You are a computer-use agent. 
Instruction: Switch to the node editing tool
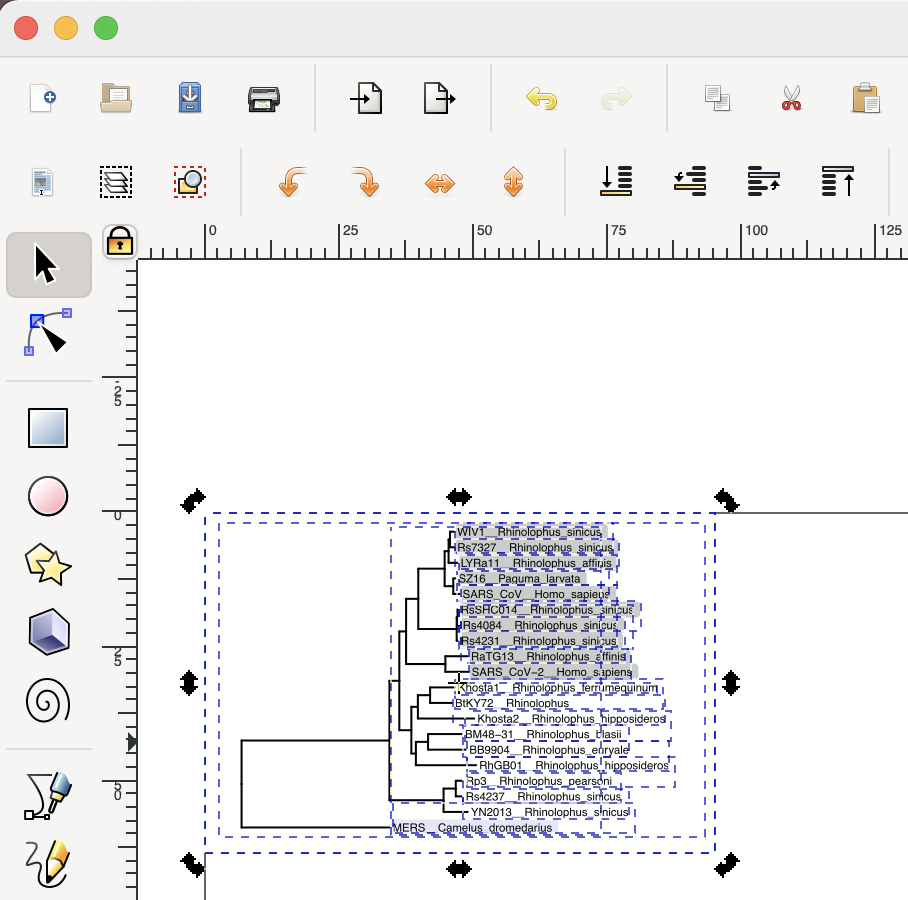pos(48,333)
